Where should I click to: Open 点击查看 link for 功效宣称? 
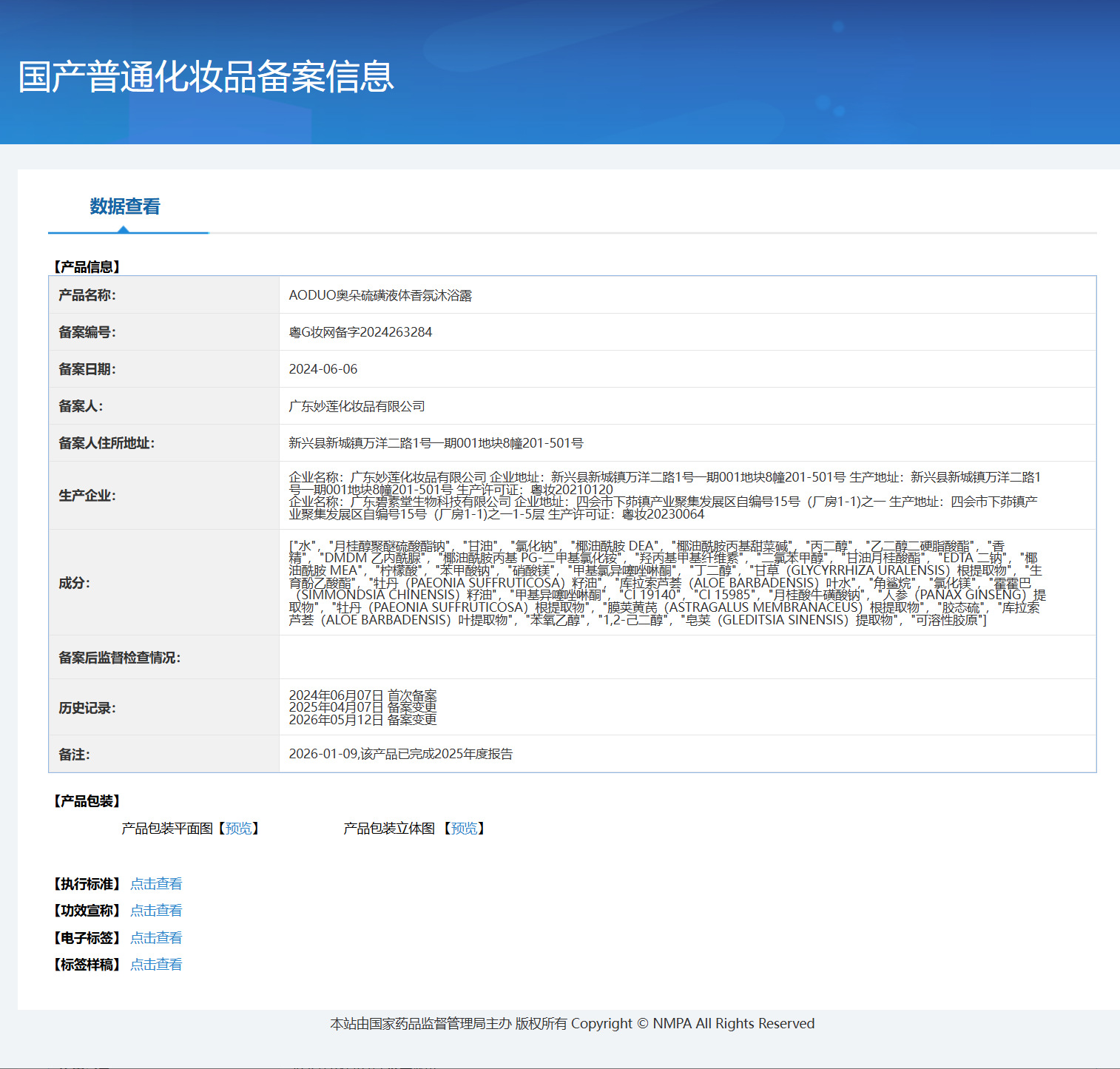156,911
